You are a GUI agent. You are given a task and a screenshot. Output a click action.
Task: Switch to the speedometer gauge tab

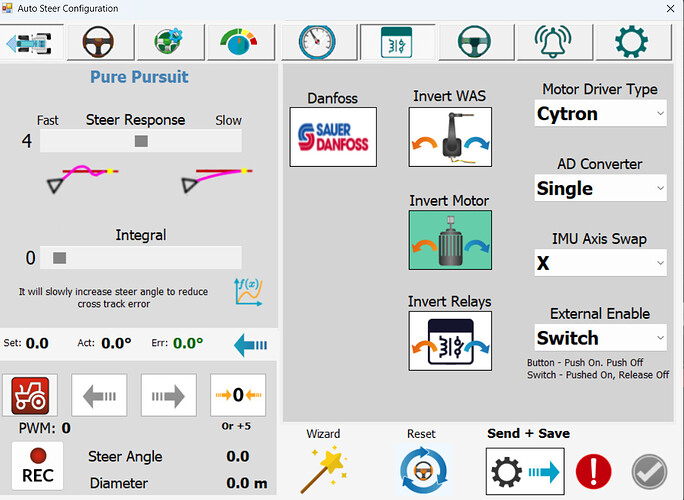[318, 42]
